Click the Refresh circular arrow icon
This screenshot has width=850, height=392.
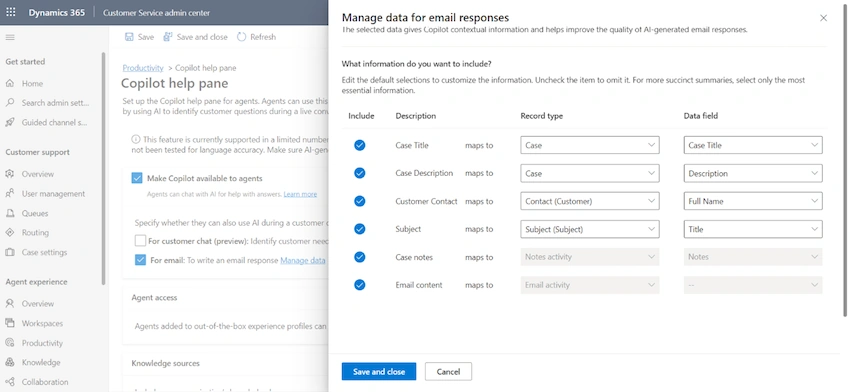[241, 37]
